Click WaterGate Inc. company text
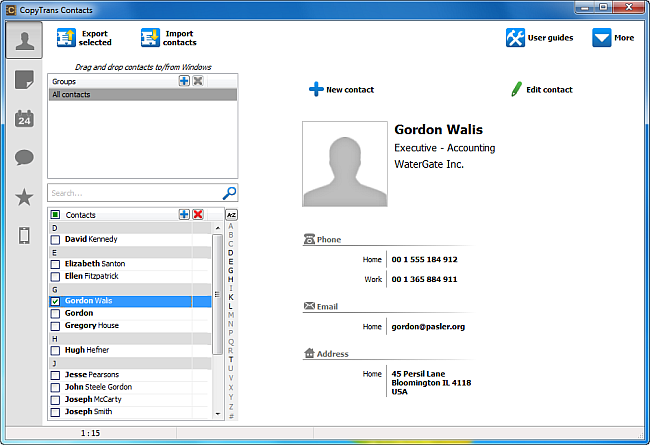650x445 pixels. point(429,164)
